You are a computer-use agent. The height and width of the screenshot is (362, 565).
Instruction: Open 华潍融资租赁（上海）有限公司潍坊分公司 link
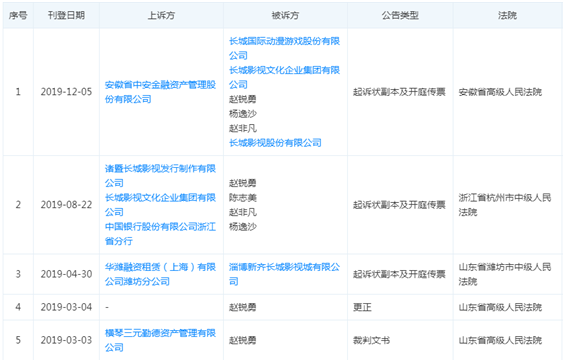point(160,274)
